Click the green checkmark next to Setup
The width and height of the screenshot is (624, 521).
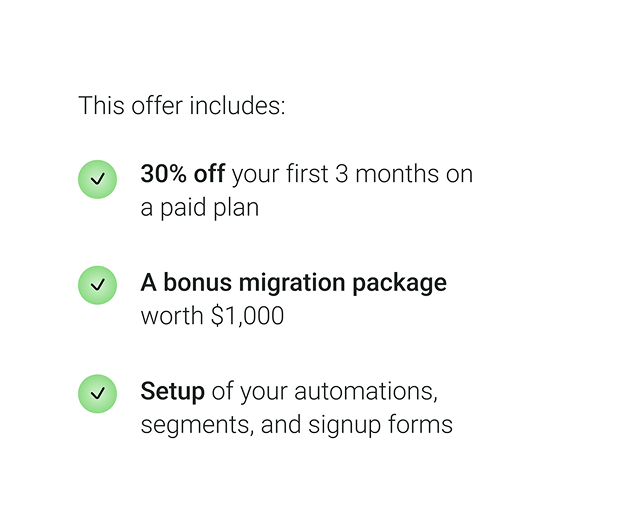pyautogui.click(x=98, y=394)
